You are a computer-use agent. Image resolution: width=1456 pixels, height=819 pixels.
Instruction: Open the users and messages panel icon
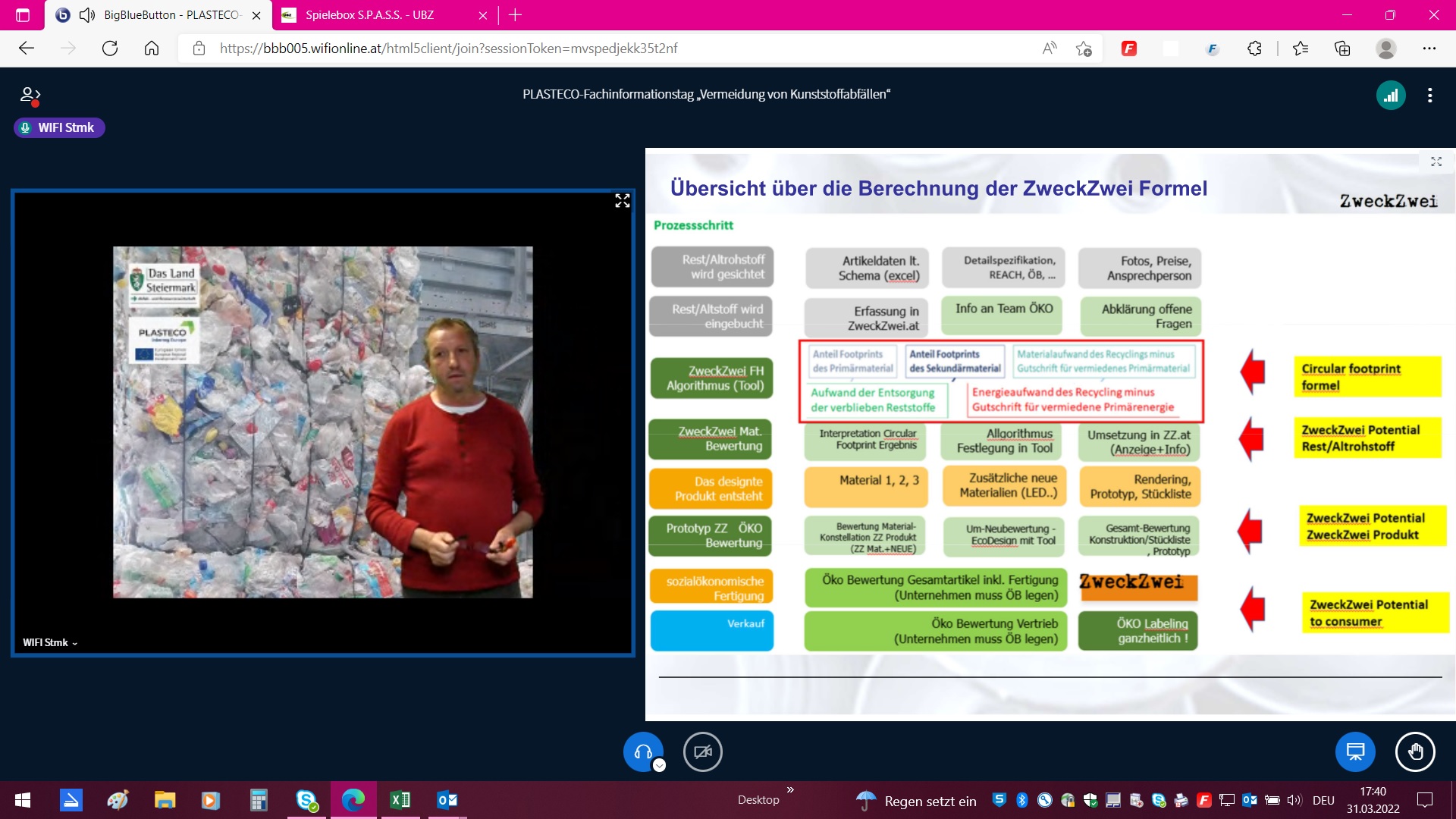coord(30,96)
